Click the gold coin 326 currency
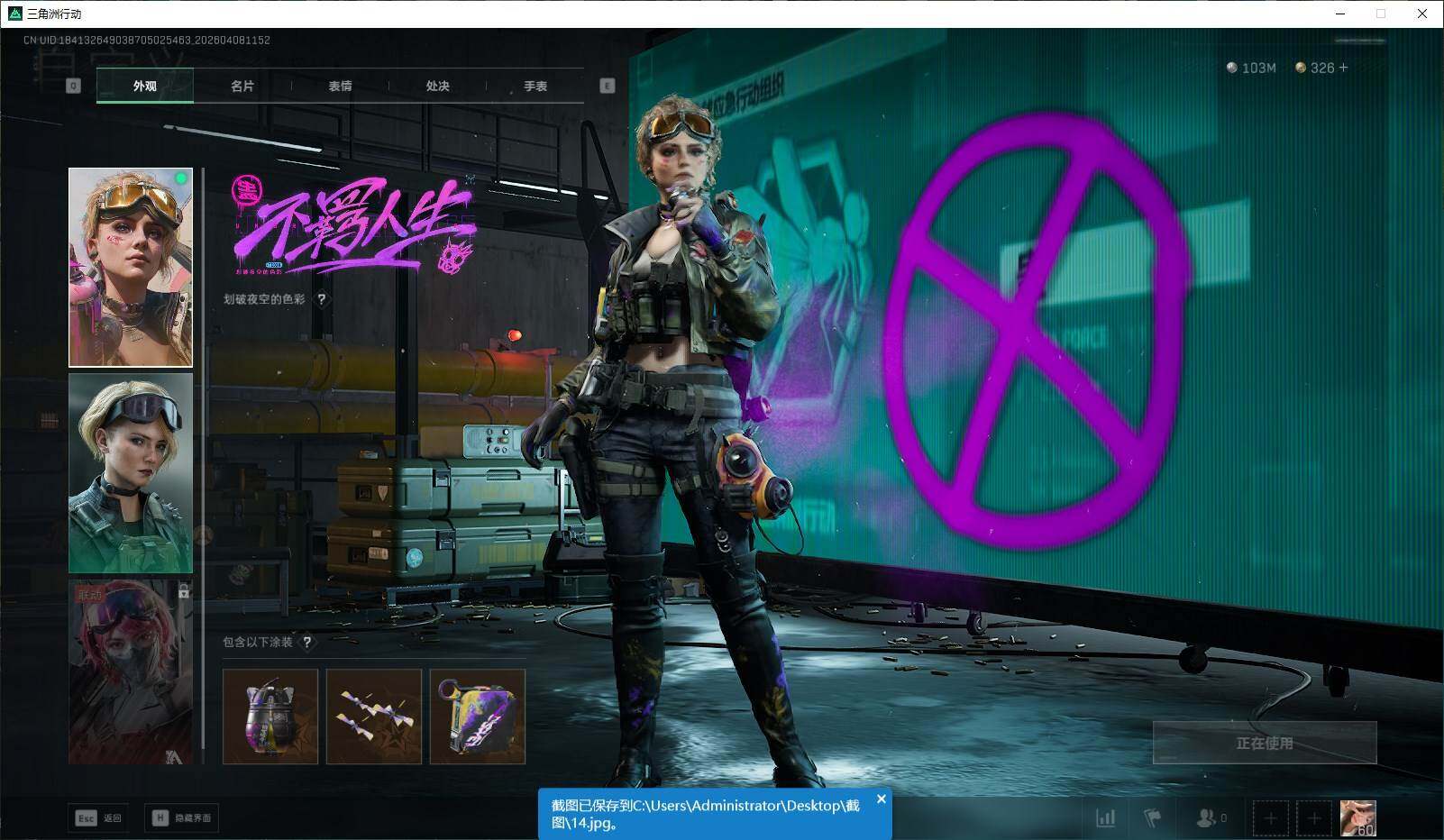 click(x=1314, y=68)
